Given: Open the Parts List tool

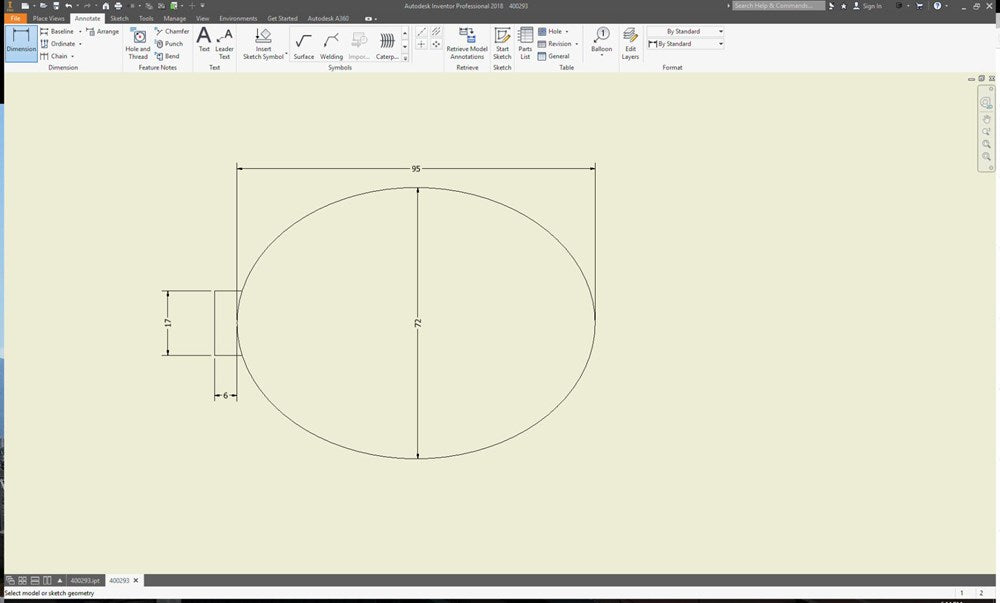Looking at the screenshot, I should point(525,43).
